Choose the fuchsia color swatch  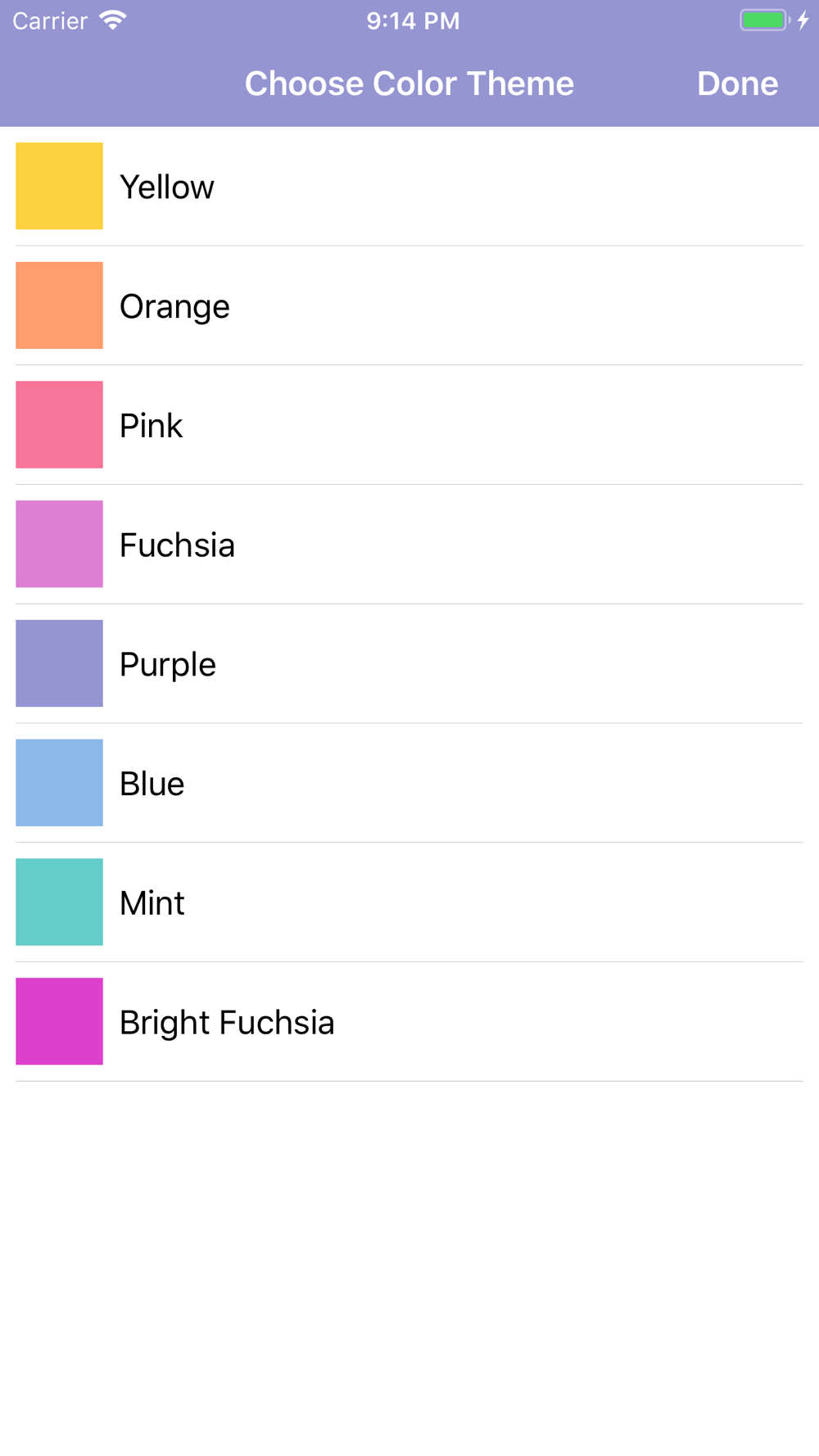pos(59,544)
